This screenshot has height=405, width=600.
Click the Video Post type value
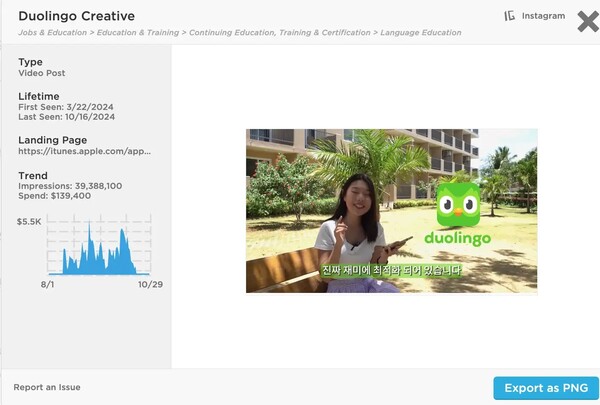click(42, 73)
